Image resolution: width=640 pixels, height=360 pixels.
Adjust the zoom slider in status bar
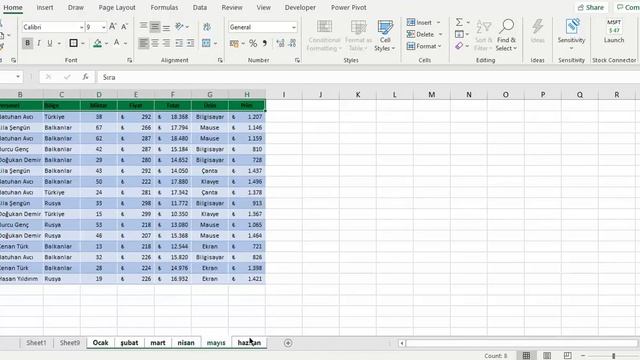pos(613,356)
